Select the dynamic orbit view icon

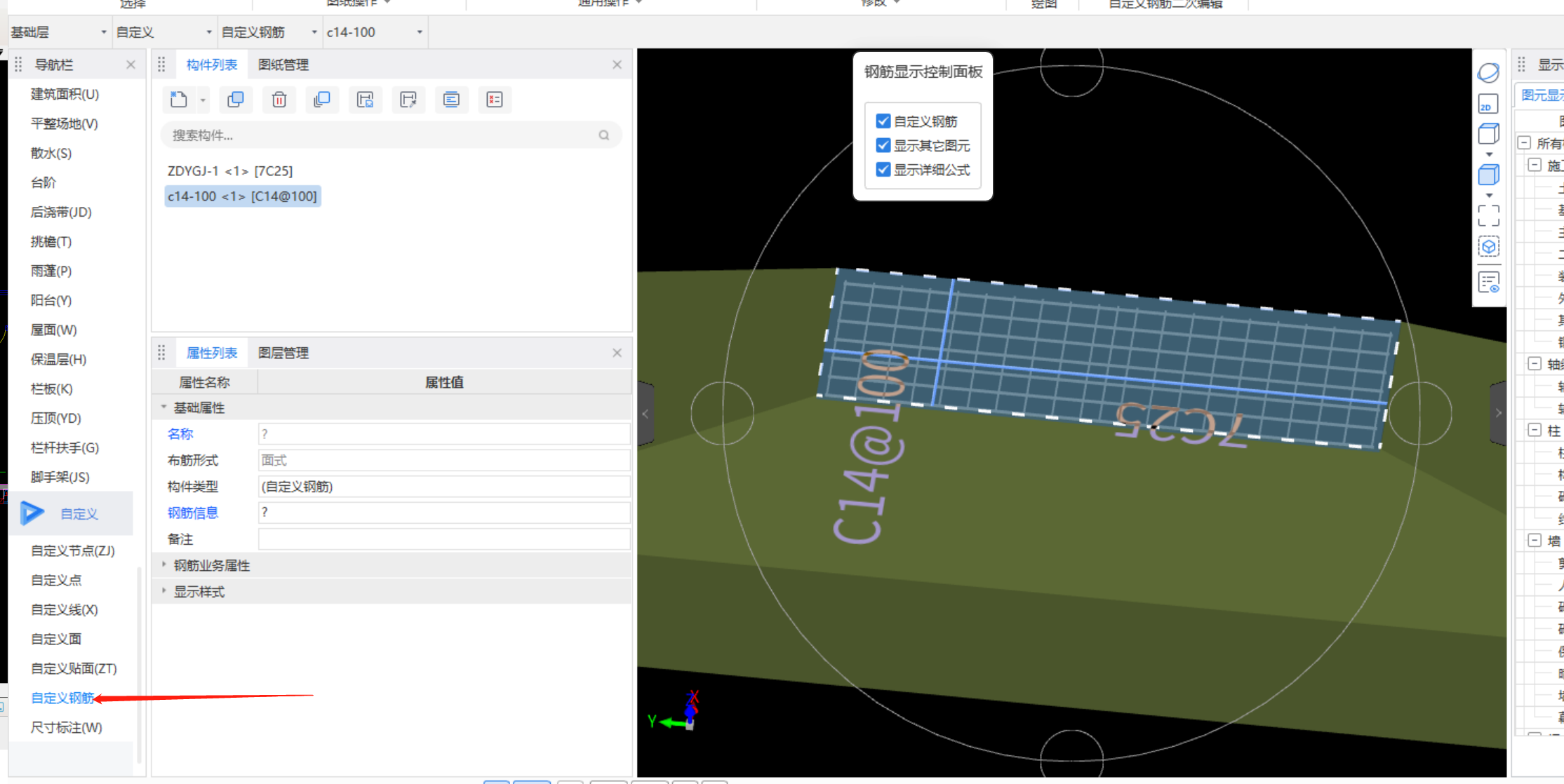[1488, 72]
